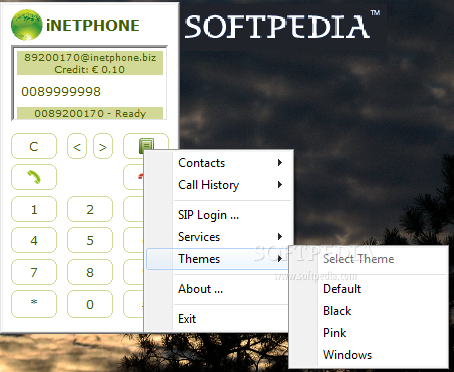Expand the Themes submenu arrow

pos(280,259)
